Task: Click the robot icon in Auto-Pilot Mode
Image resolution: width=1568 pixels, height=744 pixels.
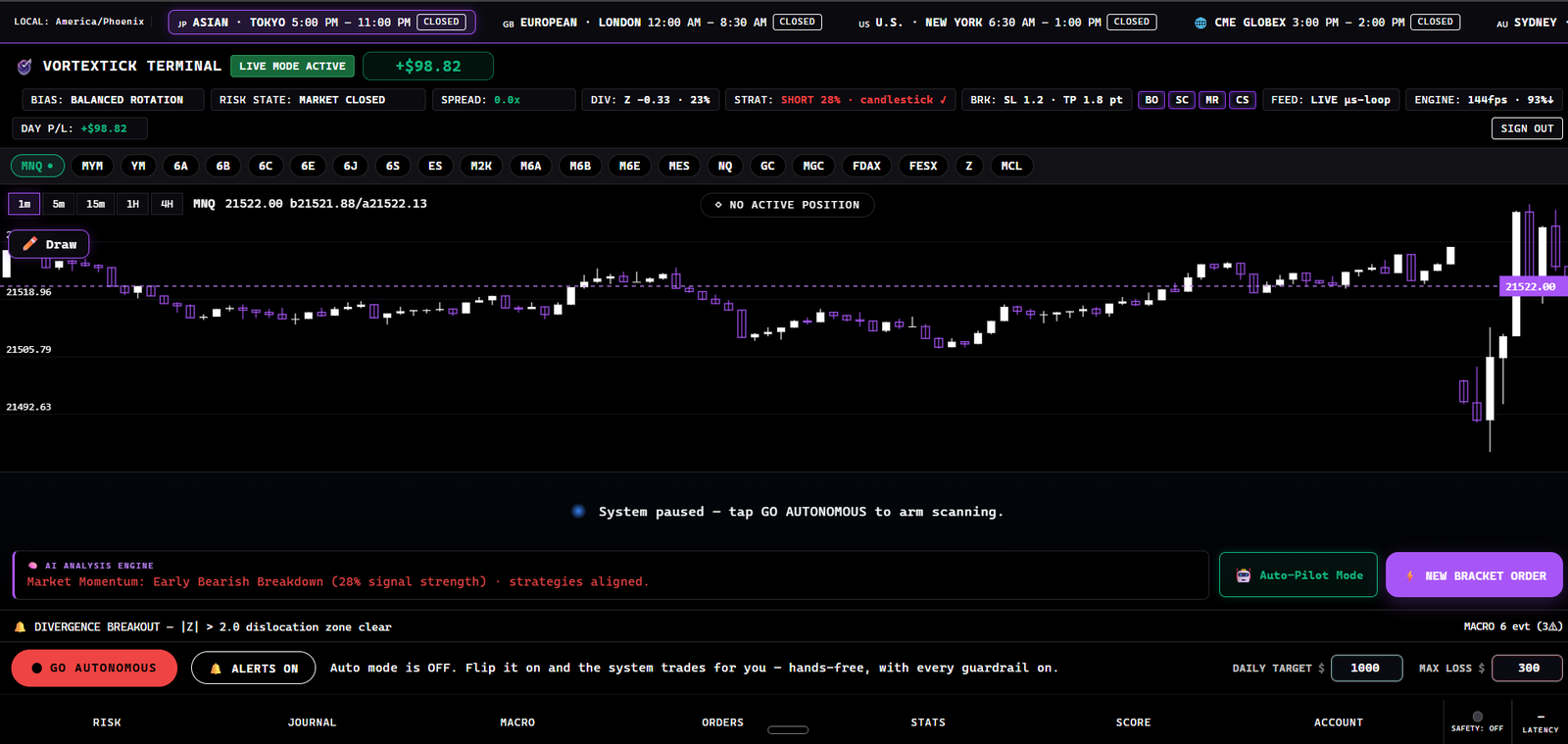Action: point(1243,575)
